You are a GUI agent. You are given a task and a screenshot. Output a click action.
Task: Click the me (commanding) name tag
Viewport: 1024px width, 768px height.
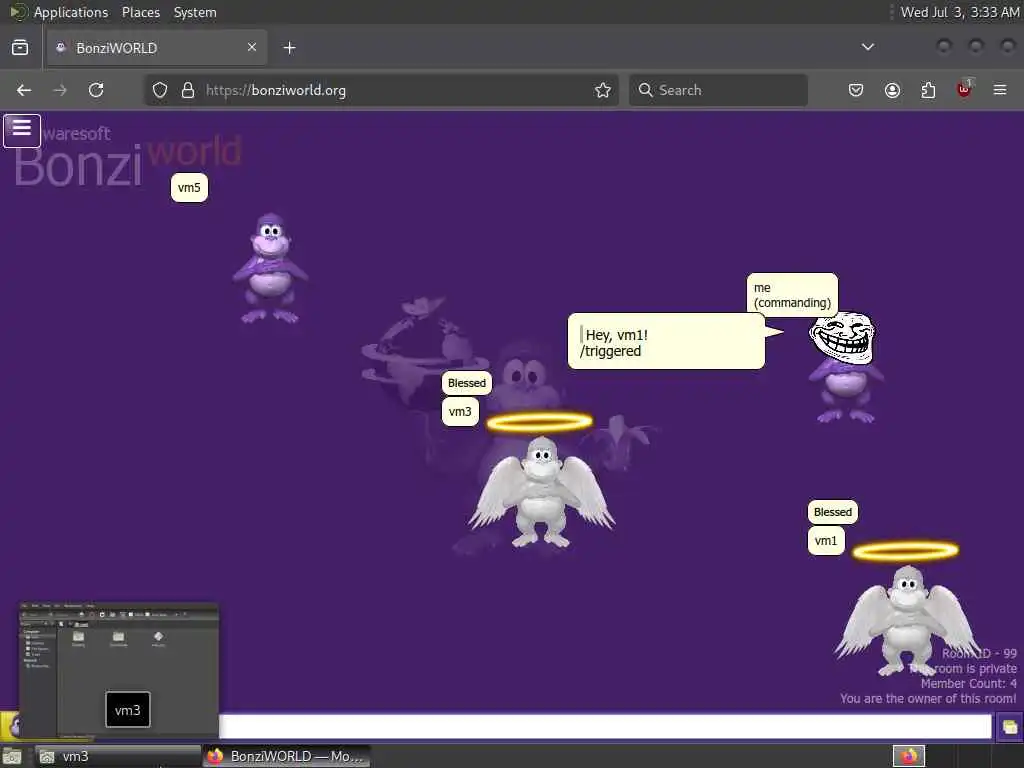792,295
